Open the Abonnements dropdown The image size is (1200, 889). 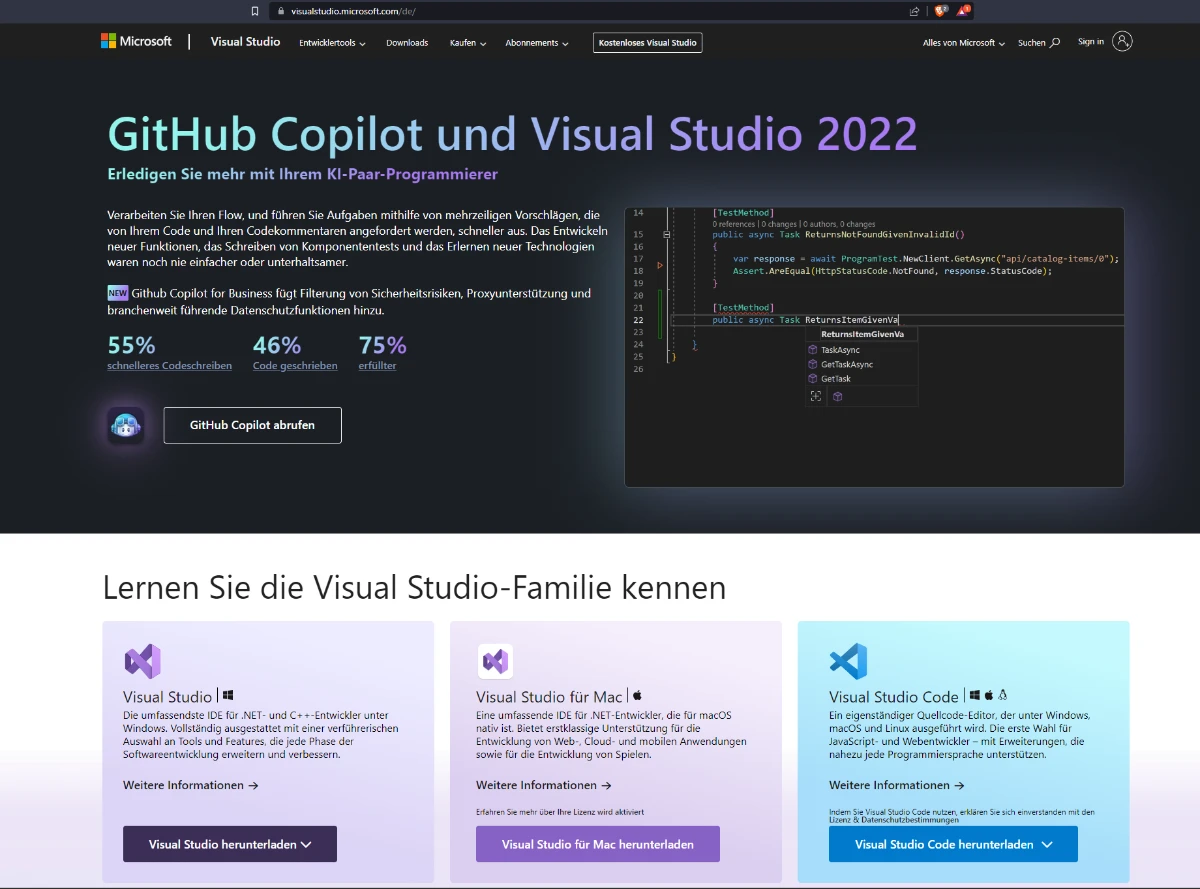click(537, 43)
